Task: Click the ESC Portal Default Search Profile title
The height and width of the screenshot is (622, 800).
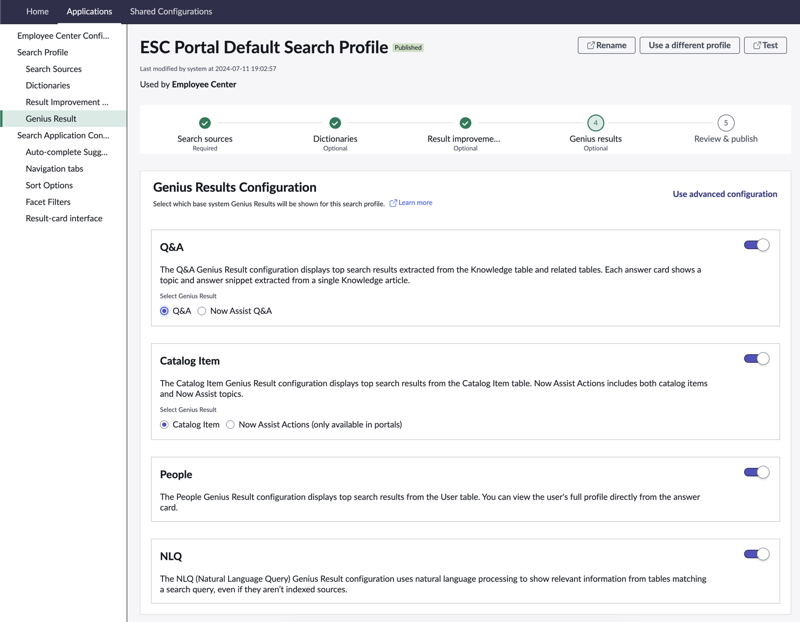Action: point(264,47)
